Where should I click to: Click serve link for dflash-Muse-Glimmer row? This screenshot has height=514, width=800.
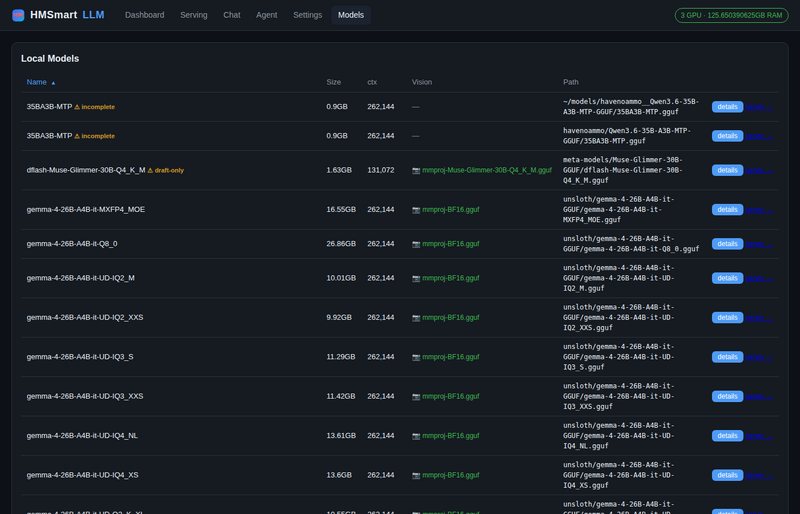(759, 170)
